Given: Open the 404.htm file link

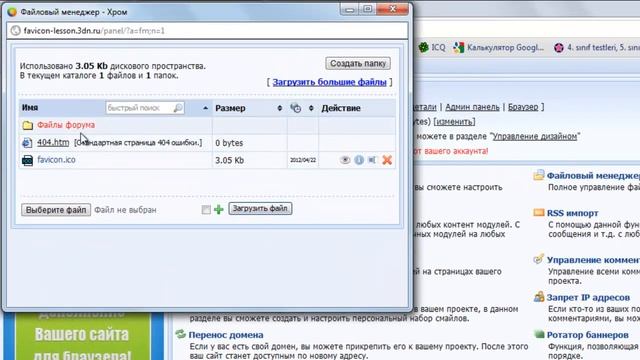Looking at the screenshot, I should click(53, 142).
